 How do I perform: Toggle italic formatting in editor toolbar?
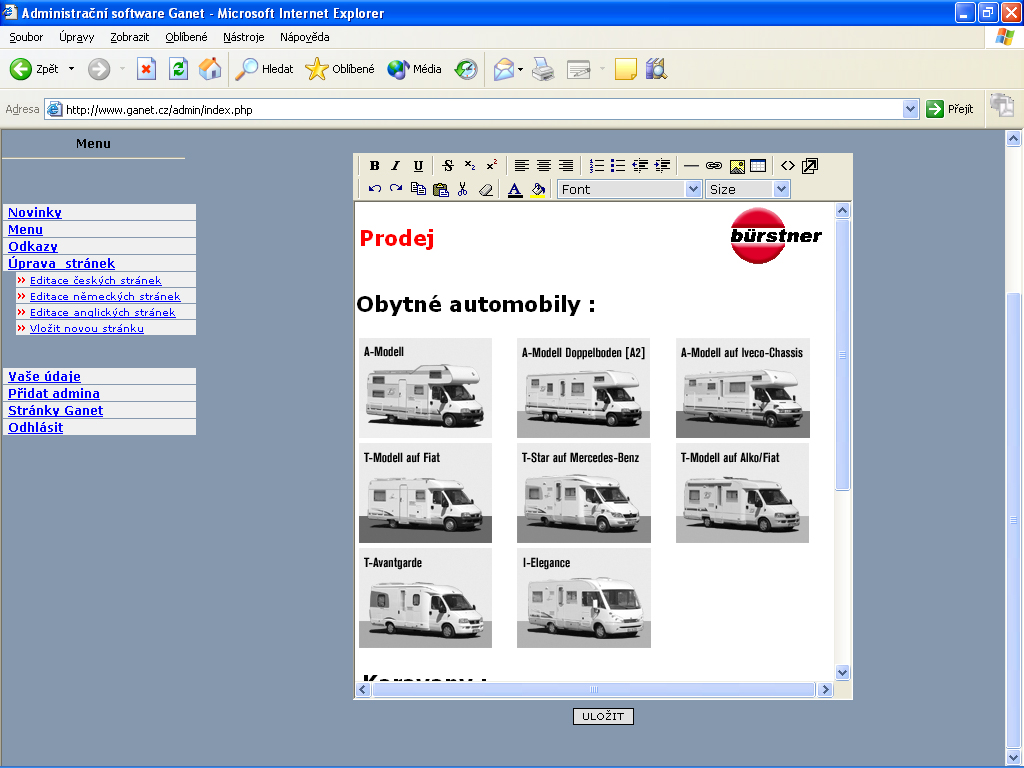395,166
